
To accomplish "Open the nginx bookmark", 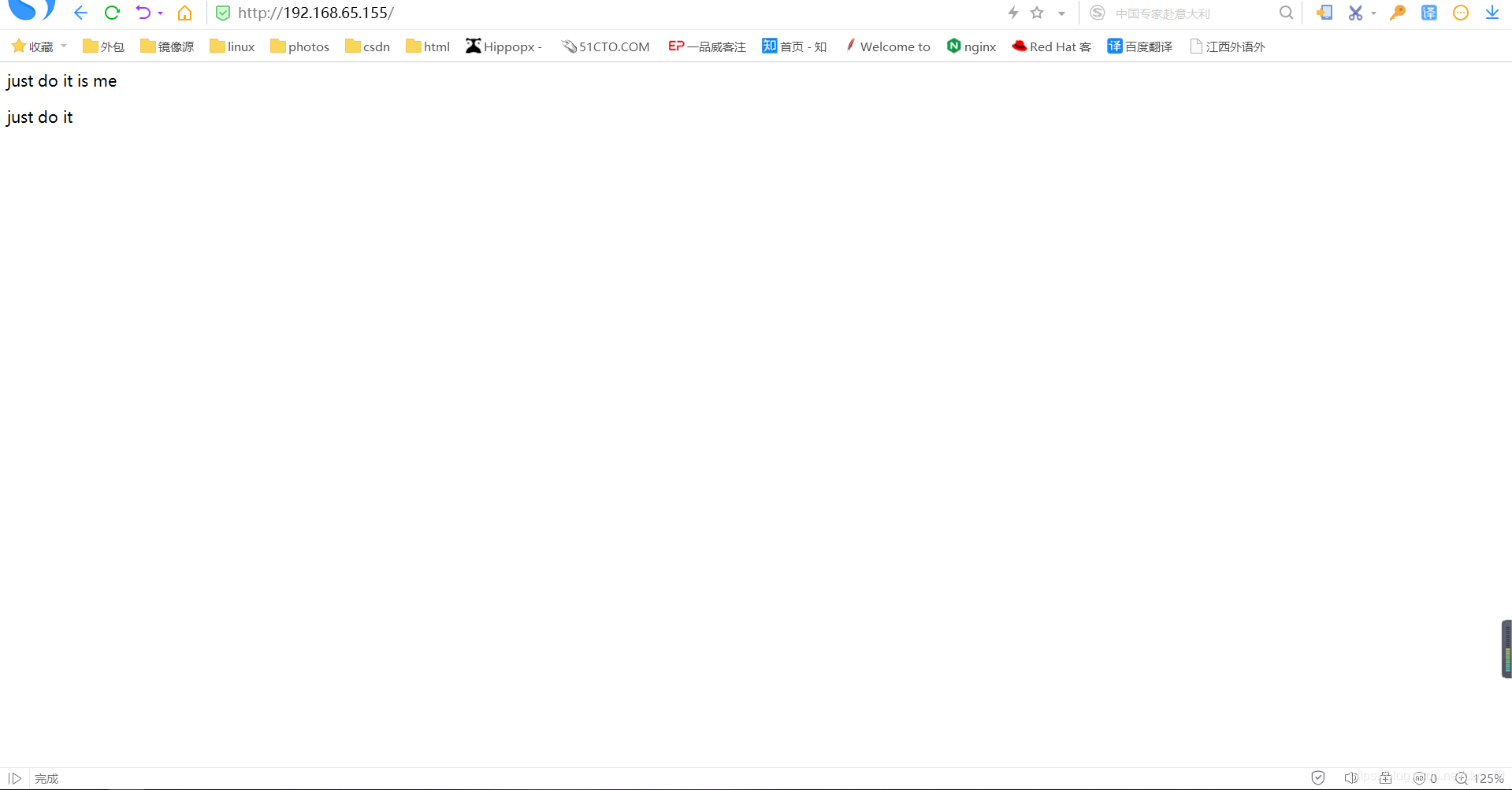I will click(971, 46).
